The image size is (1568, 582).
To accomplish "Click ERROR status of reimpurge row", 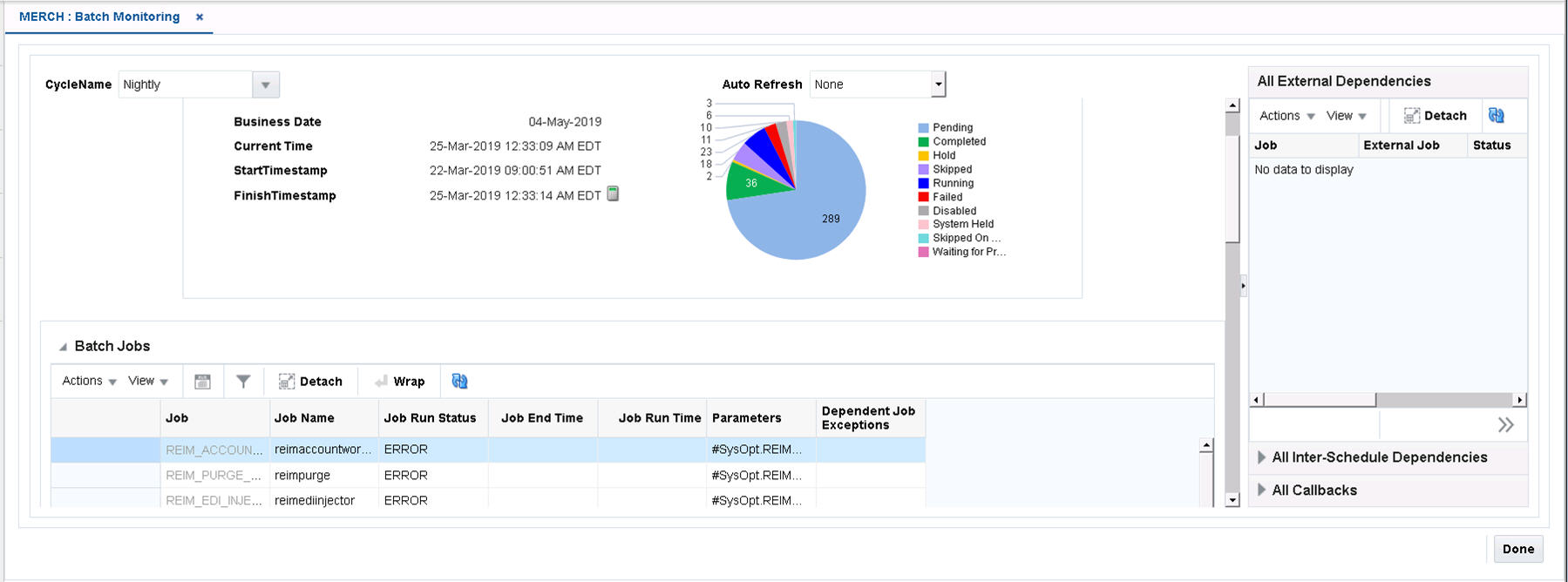I will (433, 476).
